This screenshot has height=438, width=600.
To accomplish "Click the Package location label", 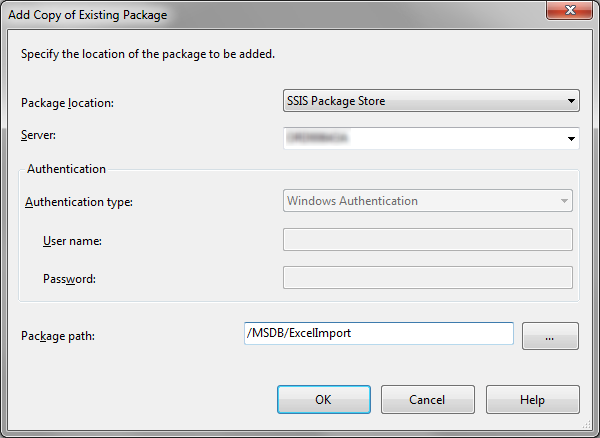I will [x=67, y=103].
